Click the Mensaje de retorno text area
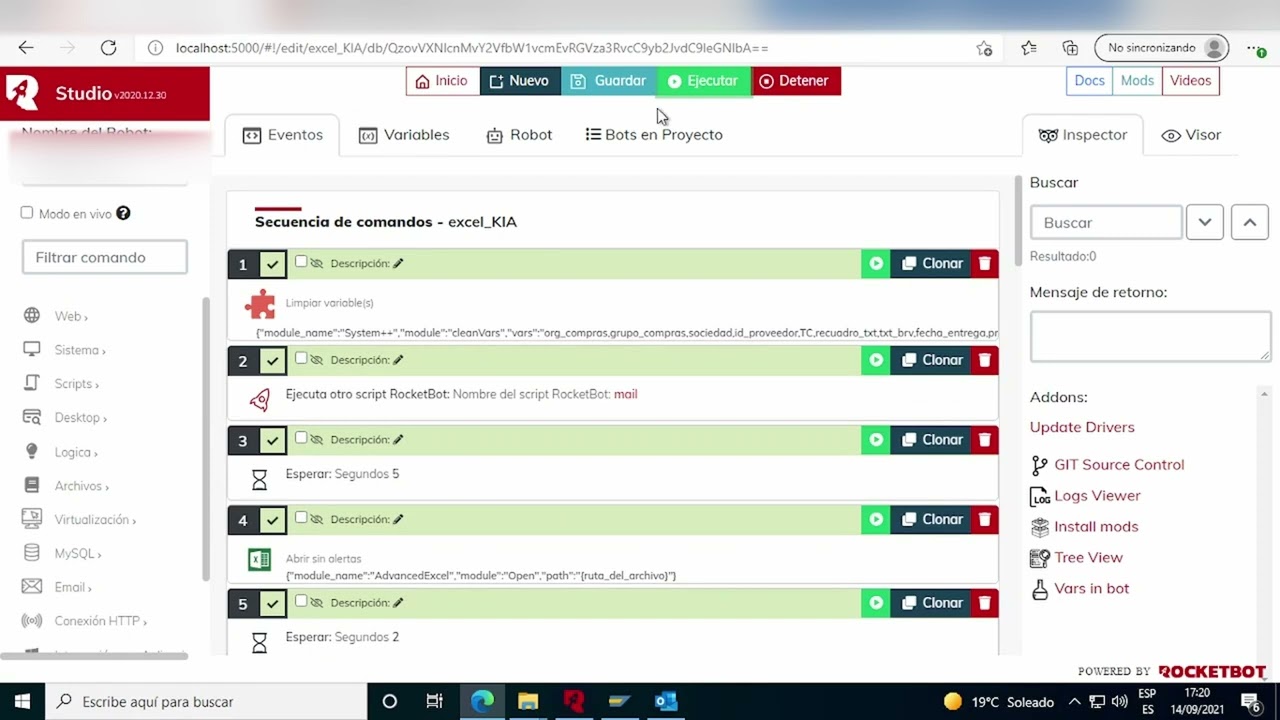1280x720 pixels. tap(1150, 336)
